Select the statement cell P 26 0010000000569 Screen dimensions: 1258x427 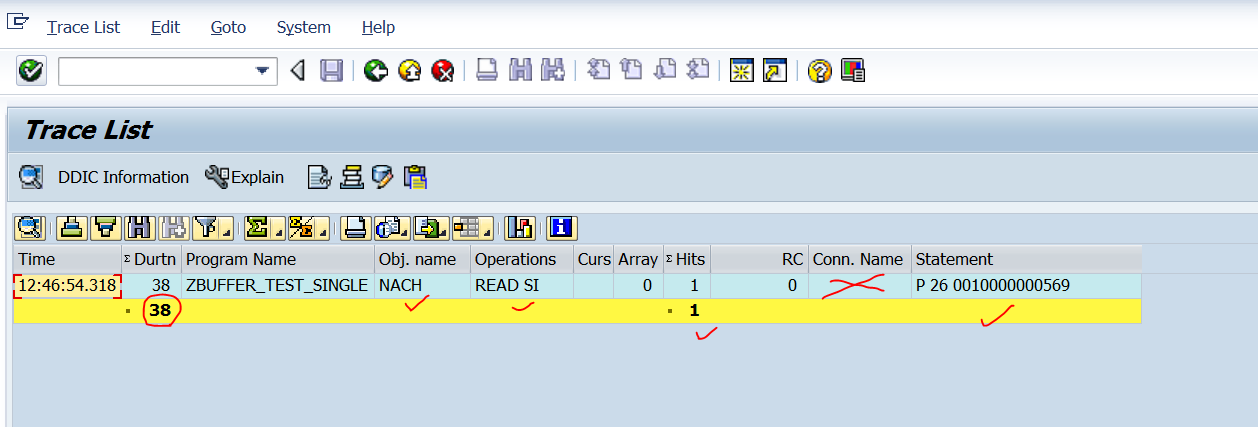tap(1026, 285)
